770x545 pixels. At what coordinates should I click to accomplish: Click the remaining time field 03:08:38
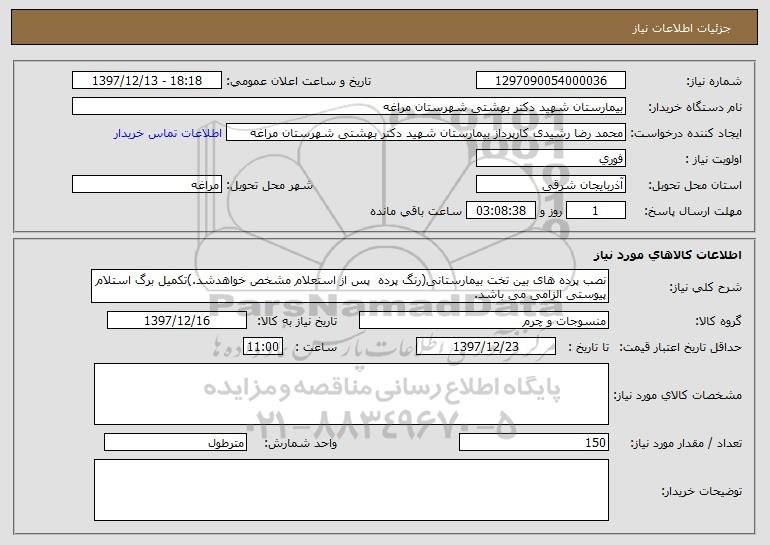pos(500,210)
